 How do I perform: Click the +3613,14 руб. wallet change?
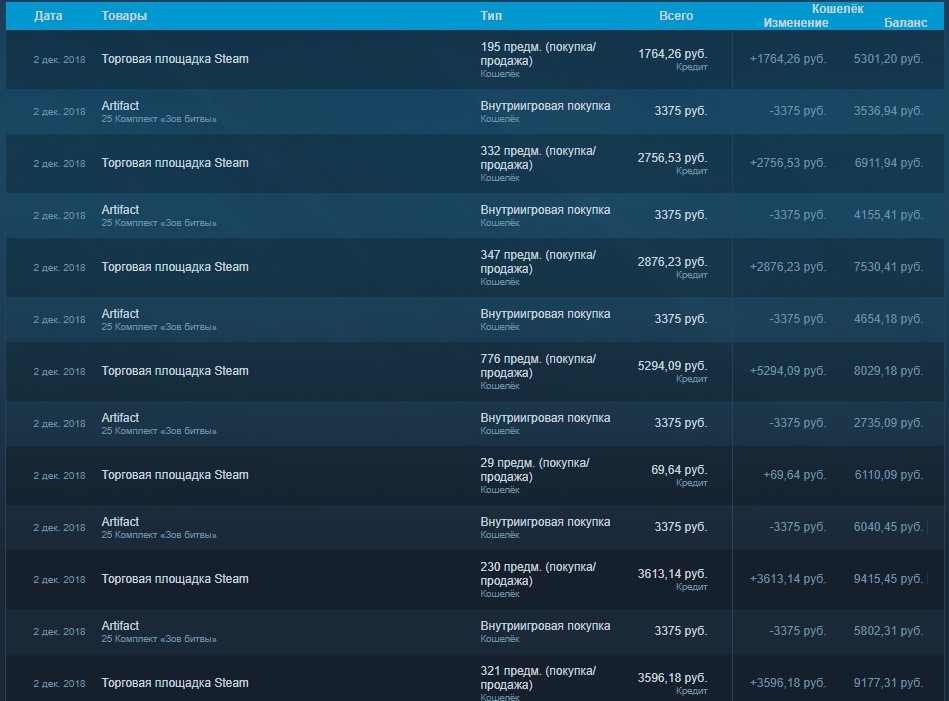click(788, 579)
